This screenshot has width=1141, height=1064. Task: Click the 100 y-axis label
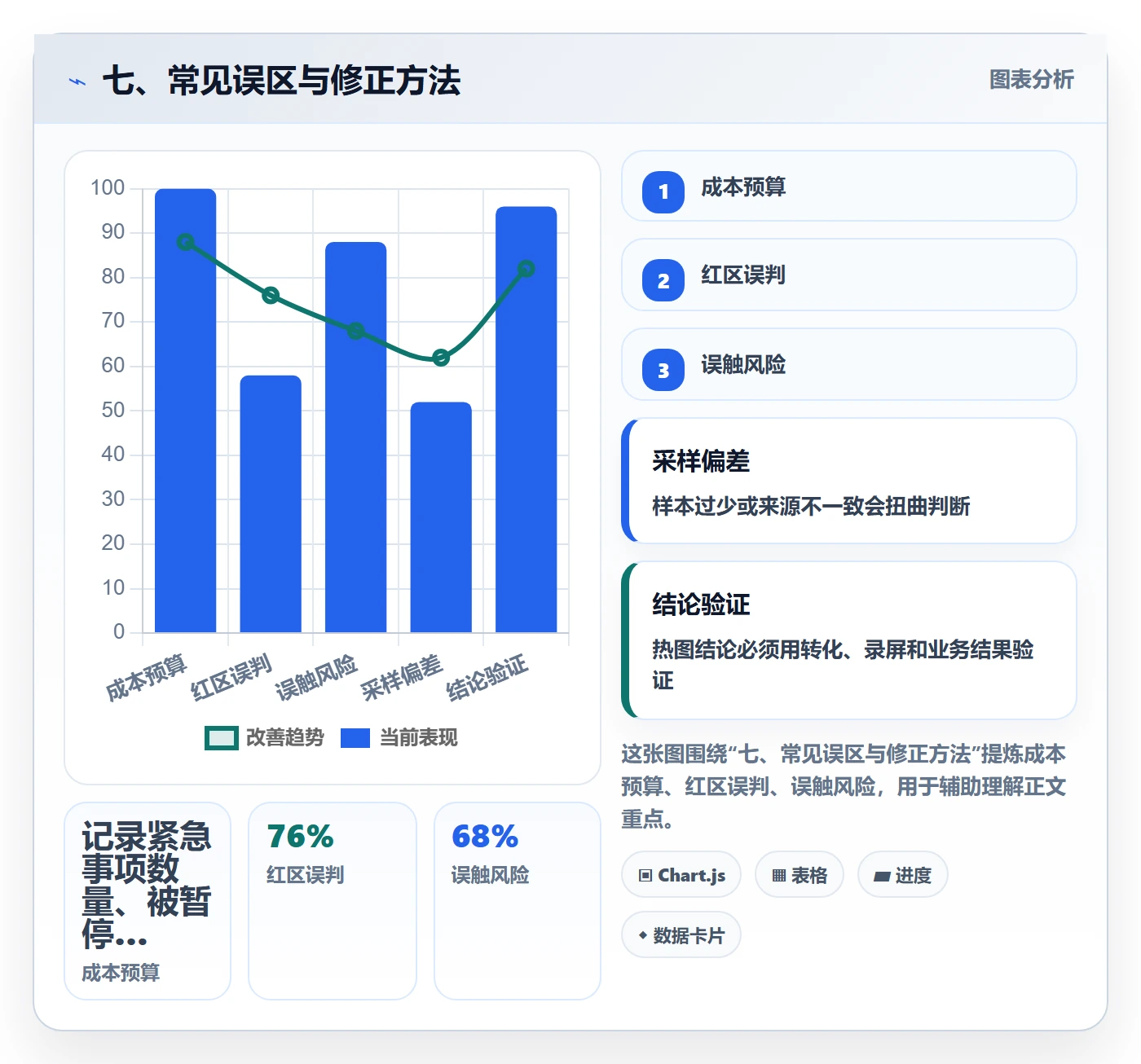click(x=108, y=188)
